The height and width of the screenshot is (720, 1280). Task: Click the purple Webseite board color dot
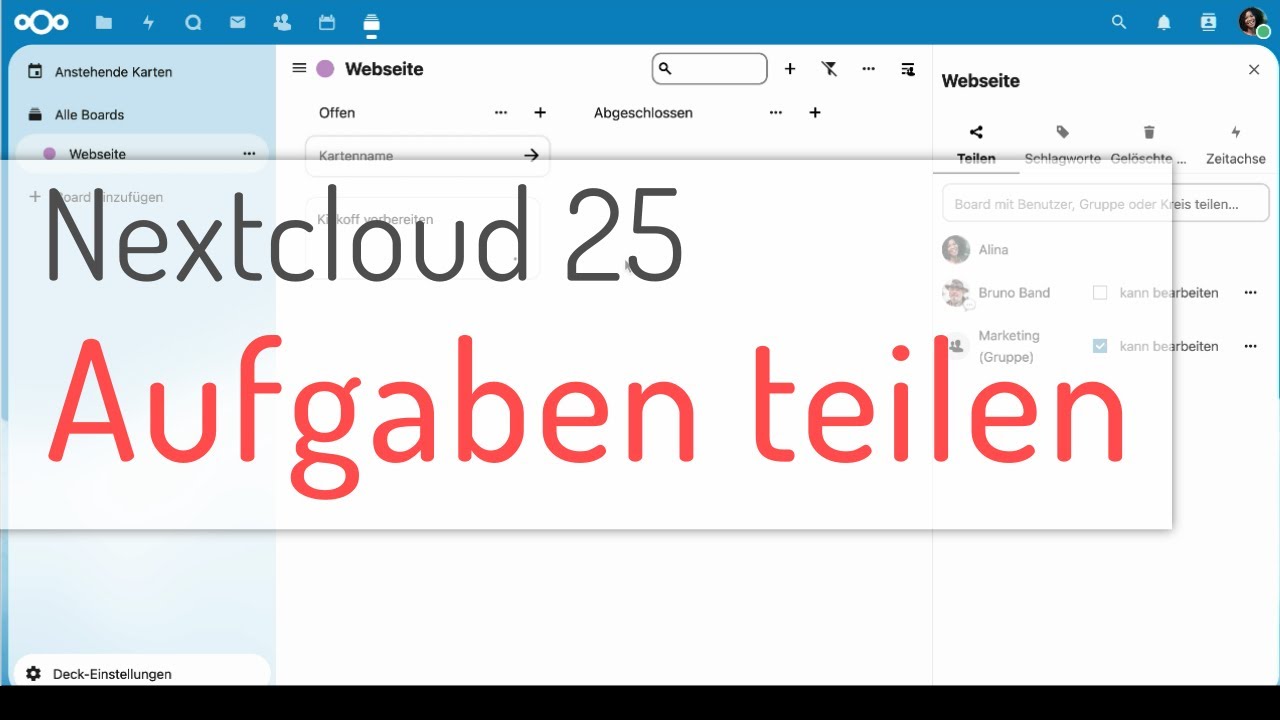coord(325,69)
